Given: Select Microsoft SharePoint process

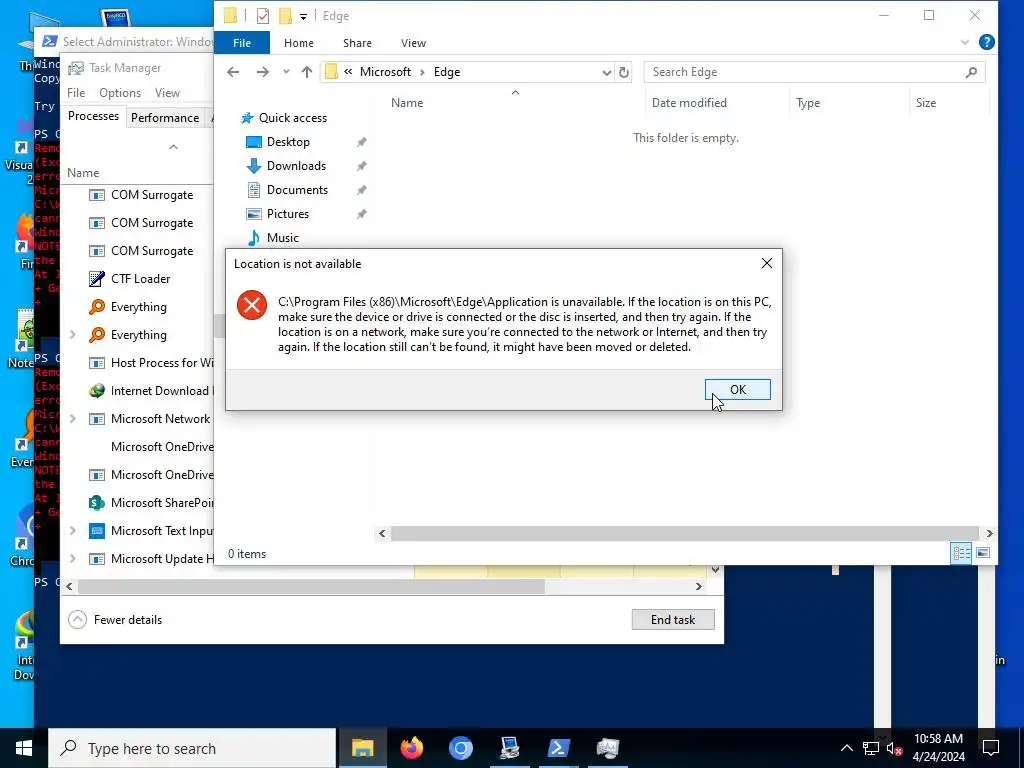Looking at the screenshot, I should coord(151,503).
